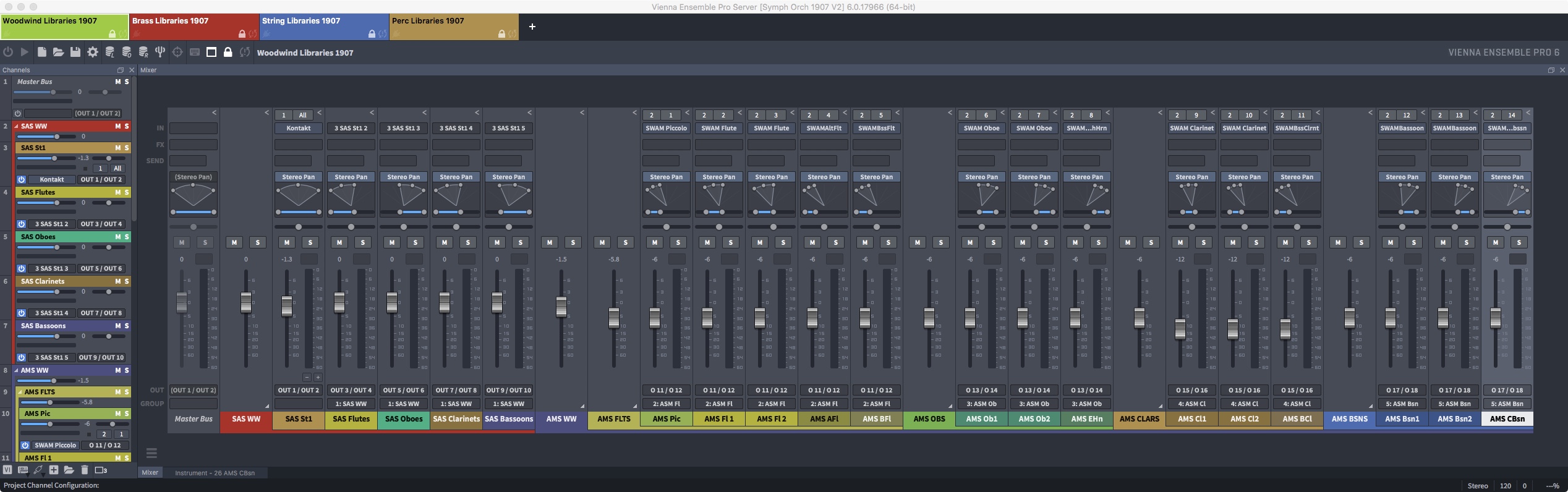
Task: Click the database O icon in toolbar
Action: 127,53
